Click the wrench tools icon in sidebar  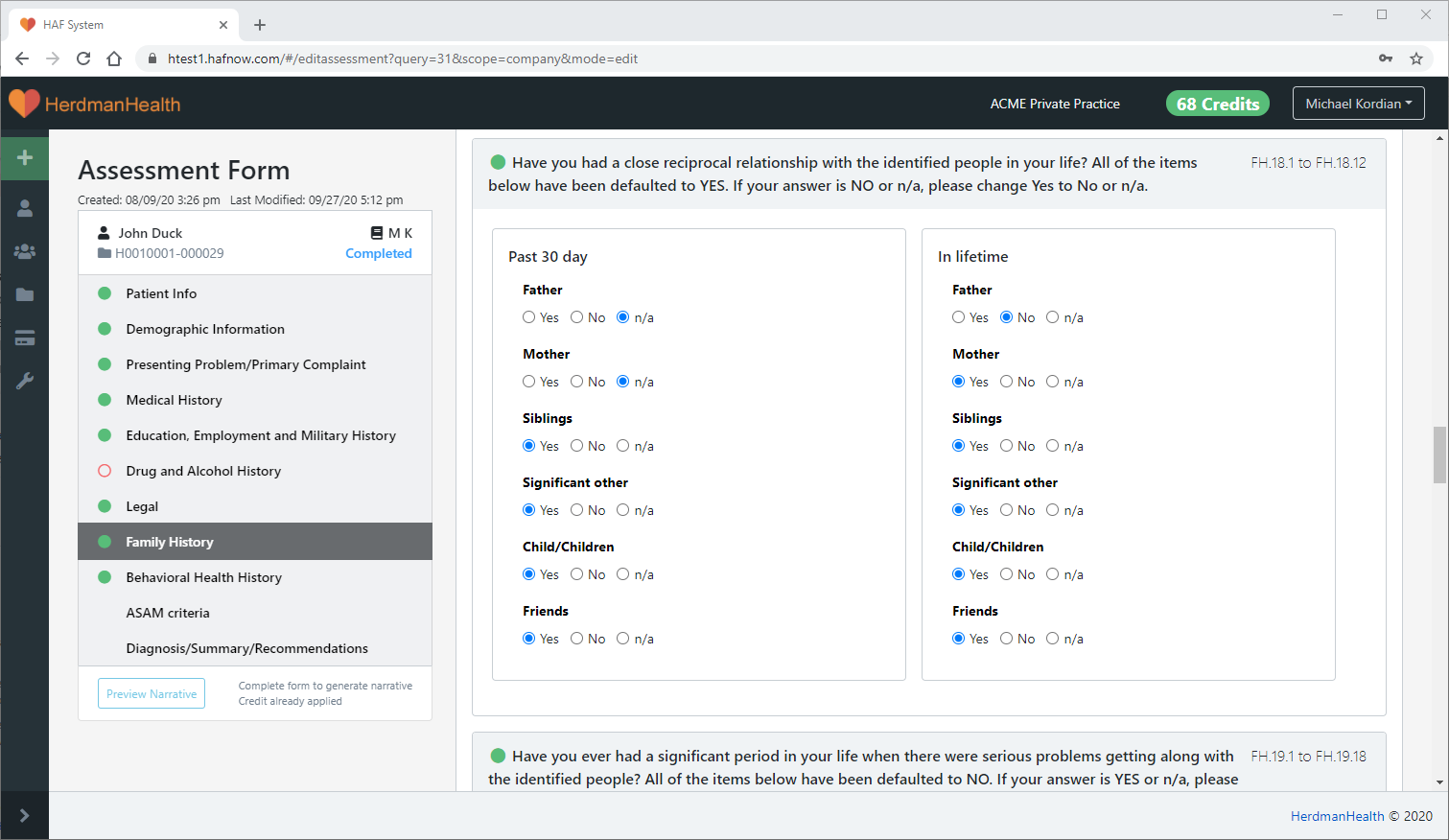[25, 381]
